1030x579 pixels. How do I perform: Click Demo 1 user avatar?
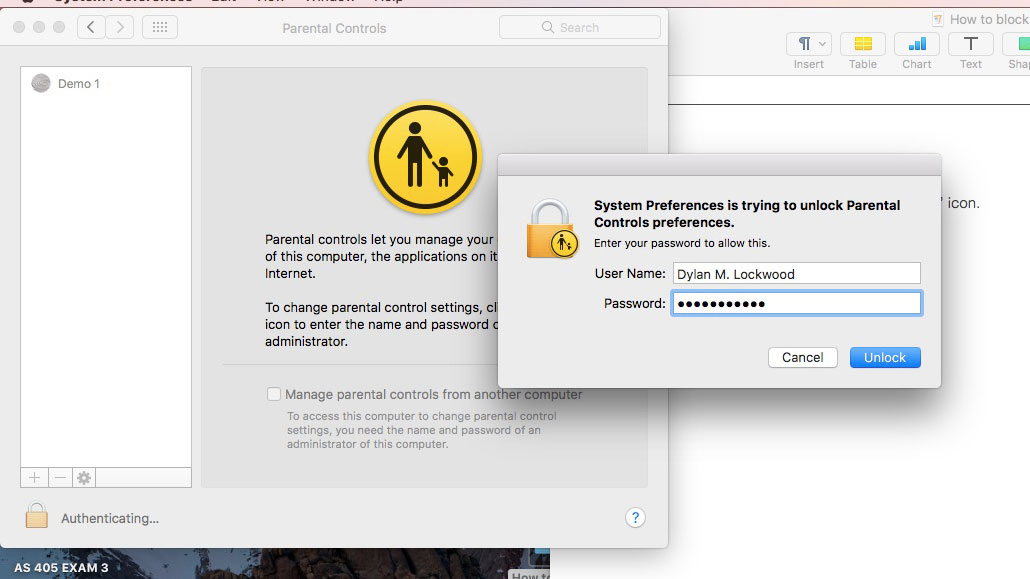point(41,83)
